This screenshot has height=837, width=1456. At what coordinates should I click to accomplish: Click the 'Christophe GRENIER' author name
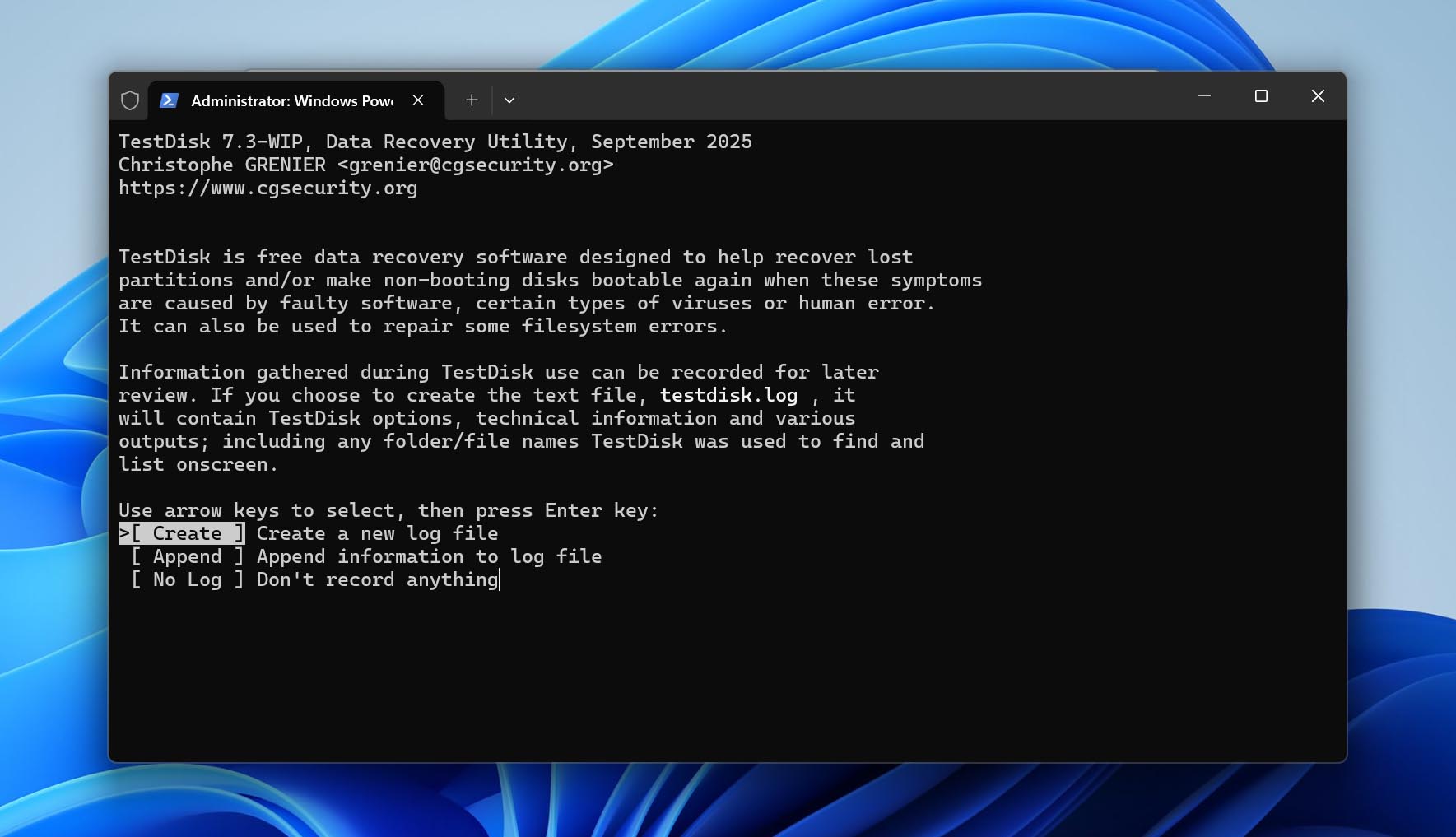[x=222, y=165]
